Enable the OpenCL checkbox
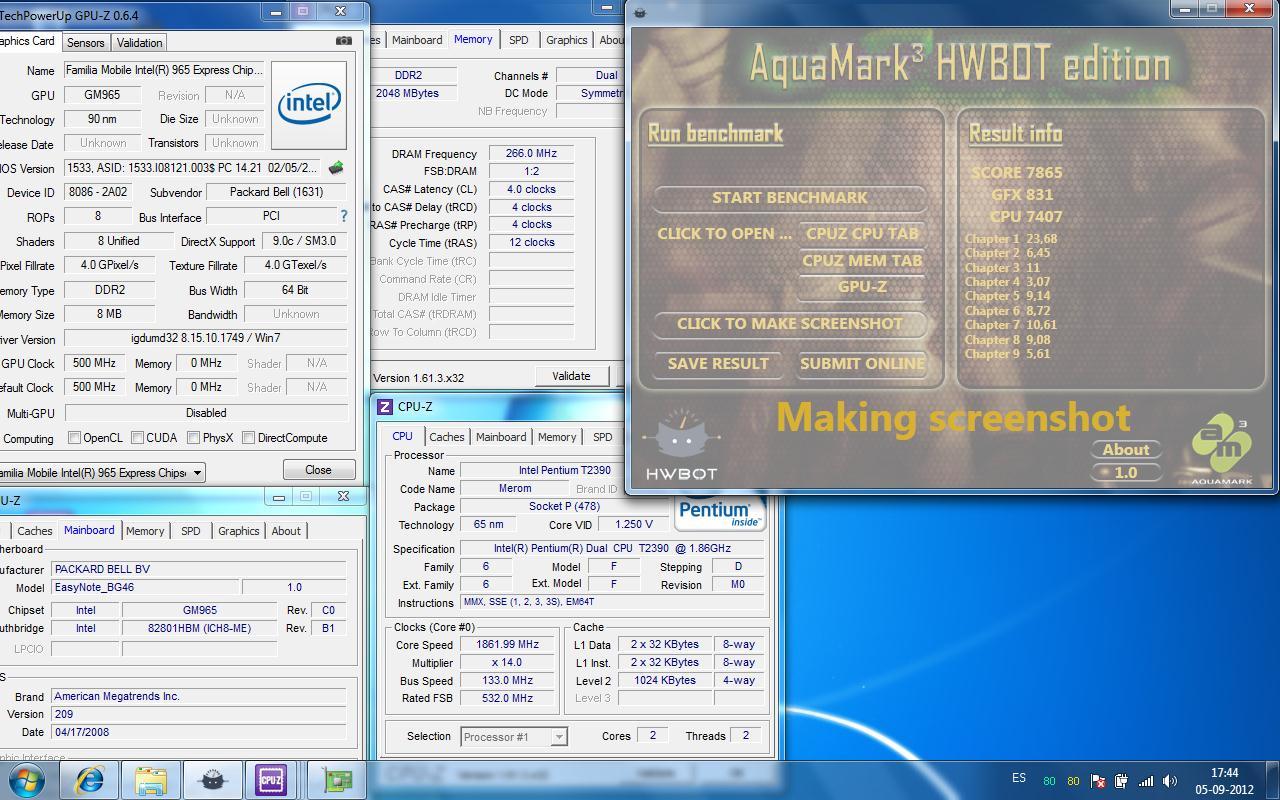The height and width of the screenshot is (800, 1280). pyautogui.click(x=75, y=437)
